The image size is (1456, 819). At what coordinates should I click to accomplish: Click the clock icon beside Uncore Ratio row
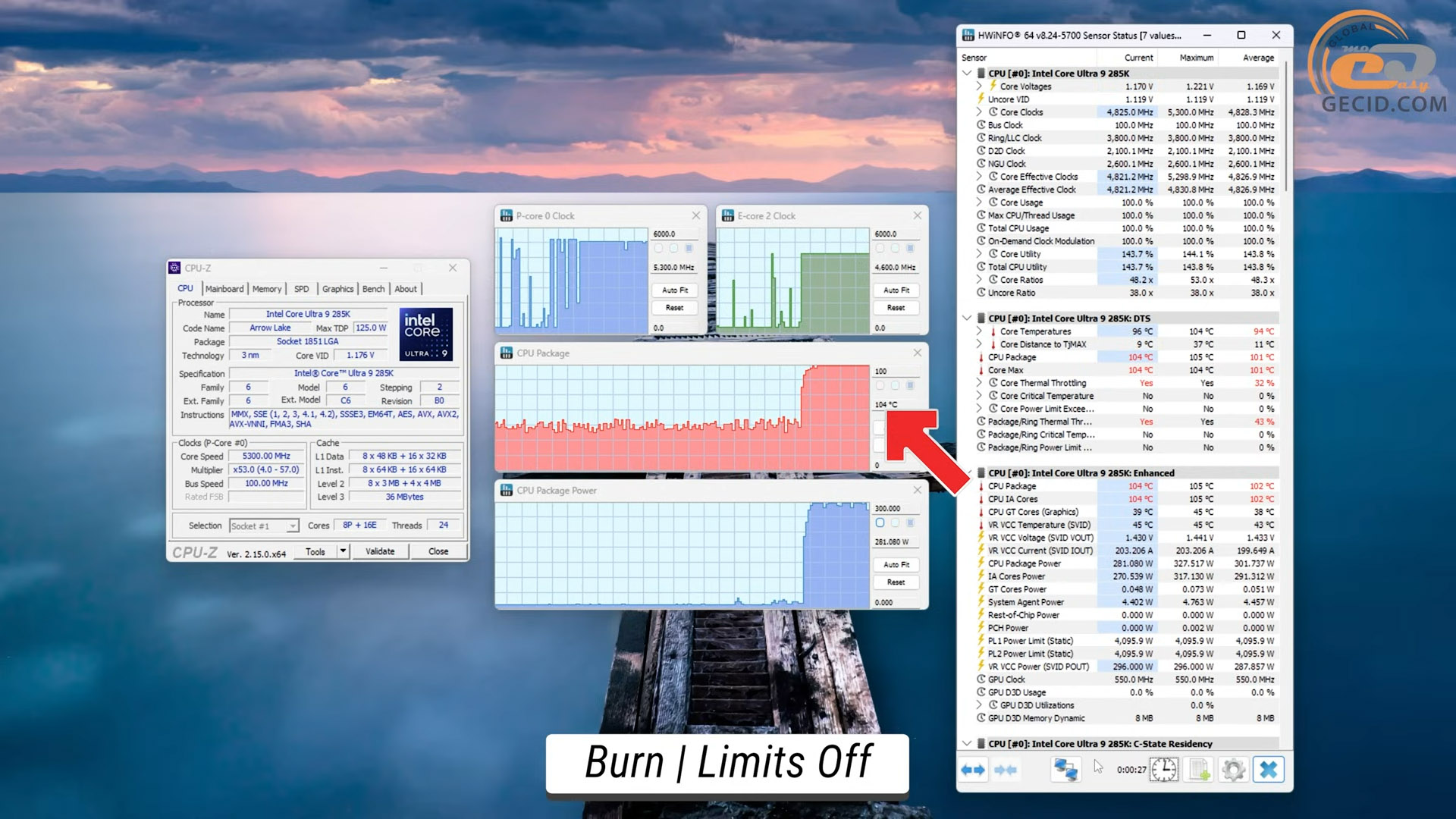coord(981,292)
